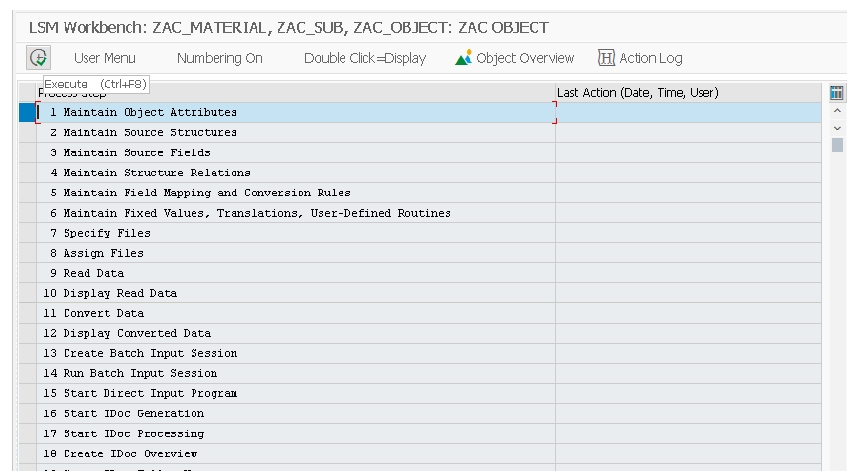Click Last Action column header

click(637, 93)
